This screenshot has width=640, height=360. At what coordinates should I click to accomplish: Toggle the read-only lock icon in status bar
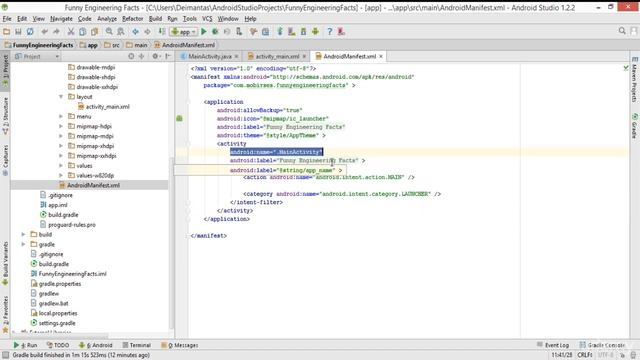(622, 355)
